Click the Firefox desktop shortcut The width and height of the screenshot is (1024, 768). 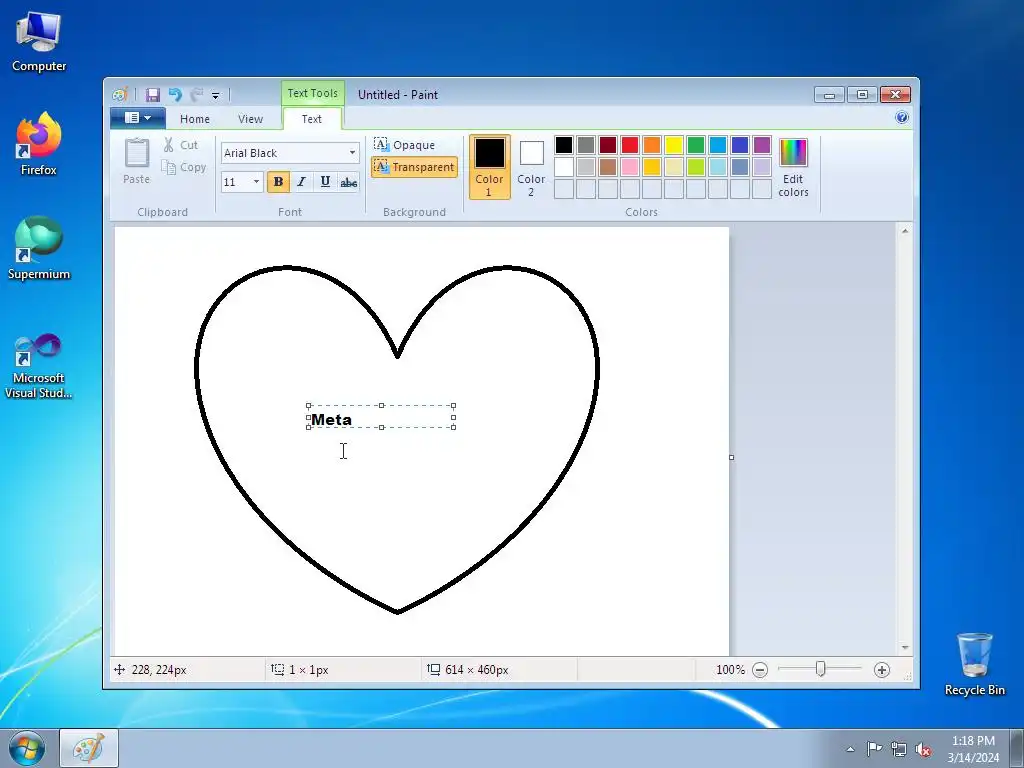click(39, 144)
